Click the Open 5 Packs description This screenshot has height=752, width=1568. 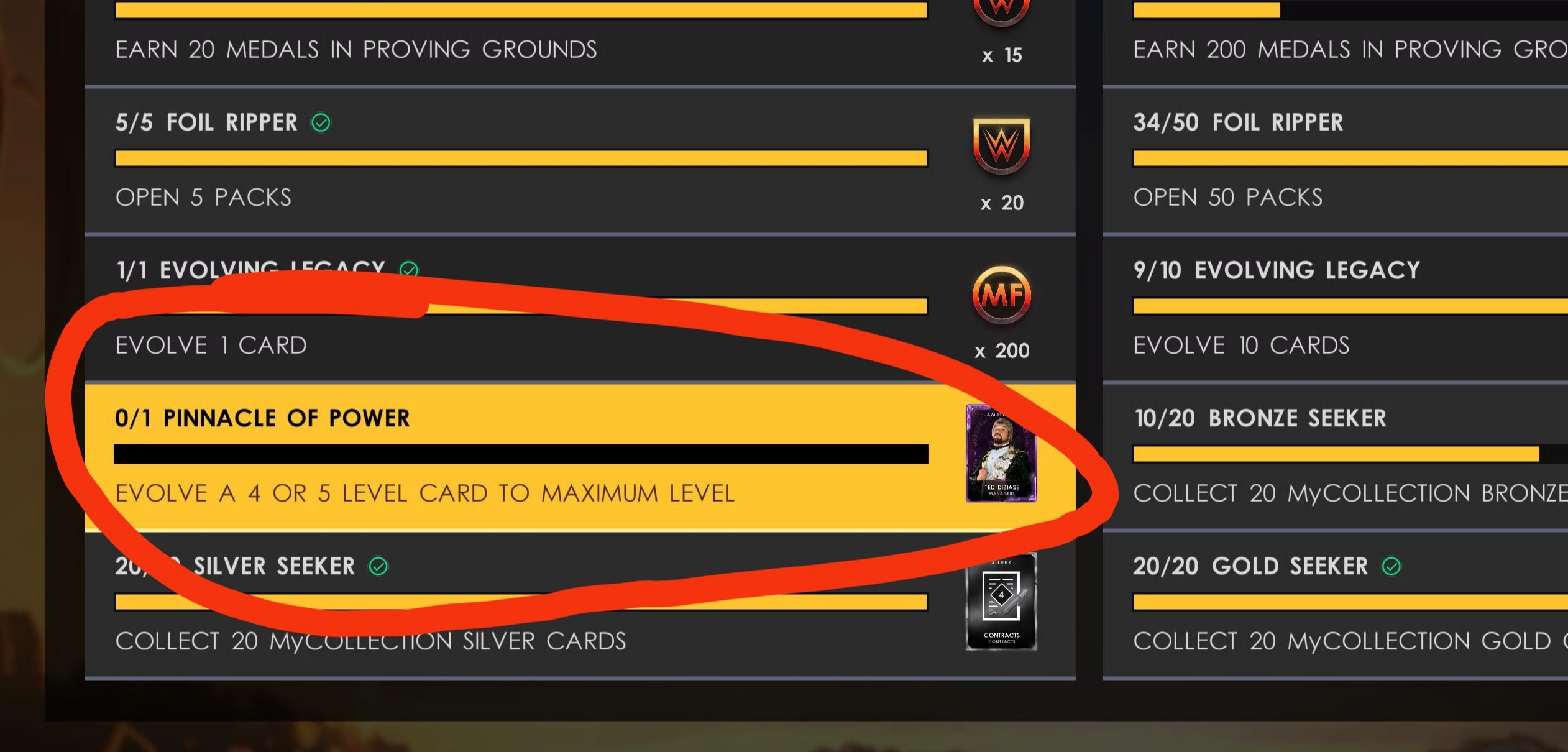203,198
